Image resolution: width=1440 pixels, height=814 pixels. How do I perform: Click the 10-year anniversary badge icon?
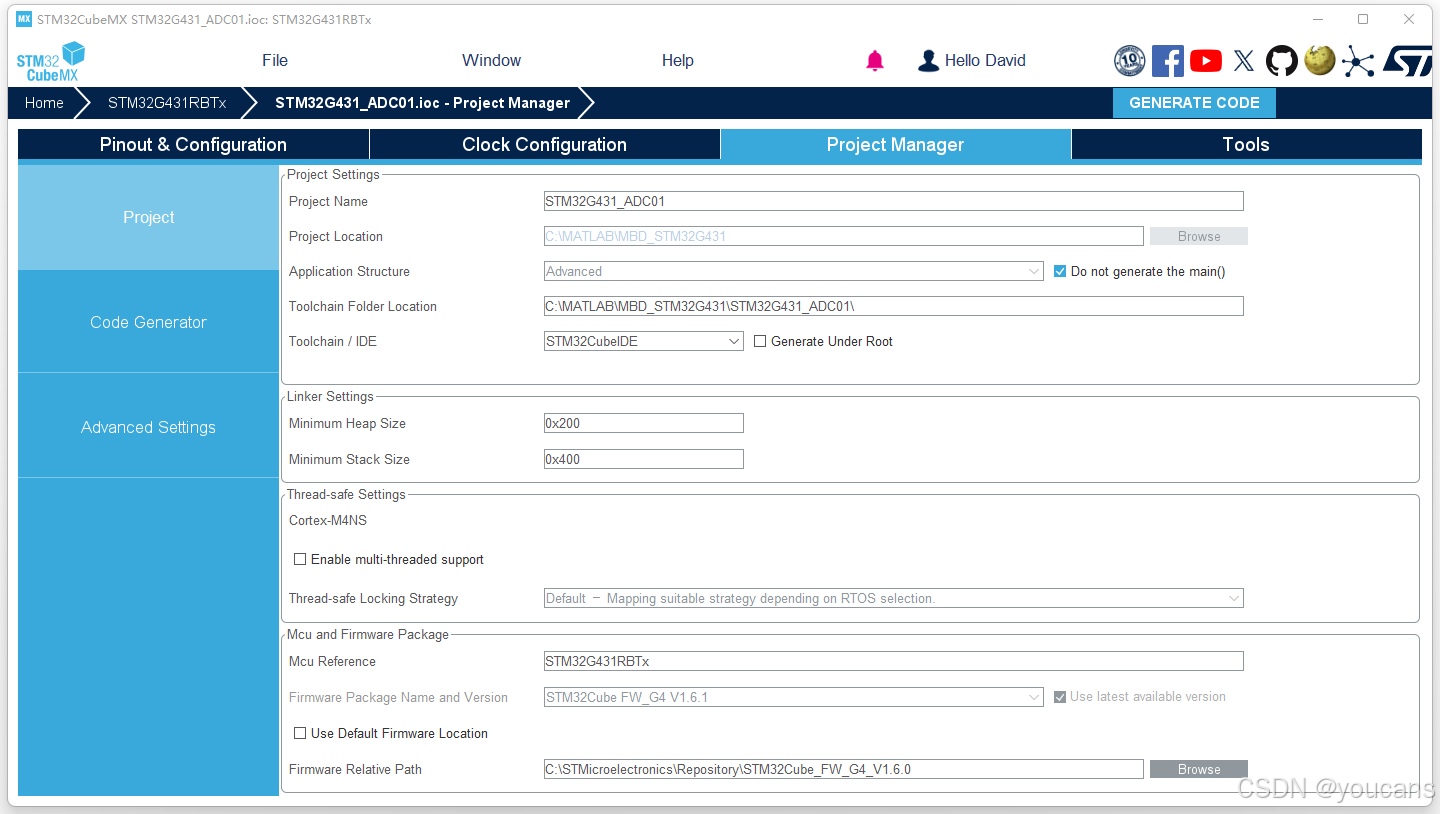point(1129,61)
